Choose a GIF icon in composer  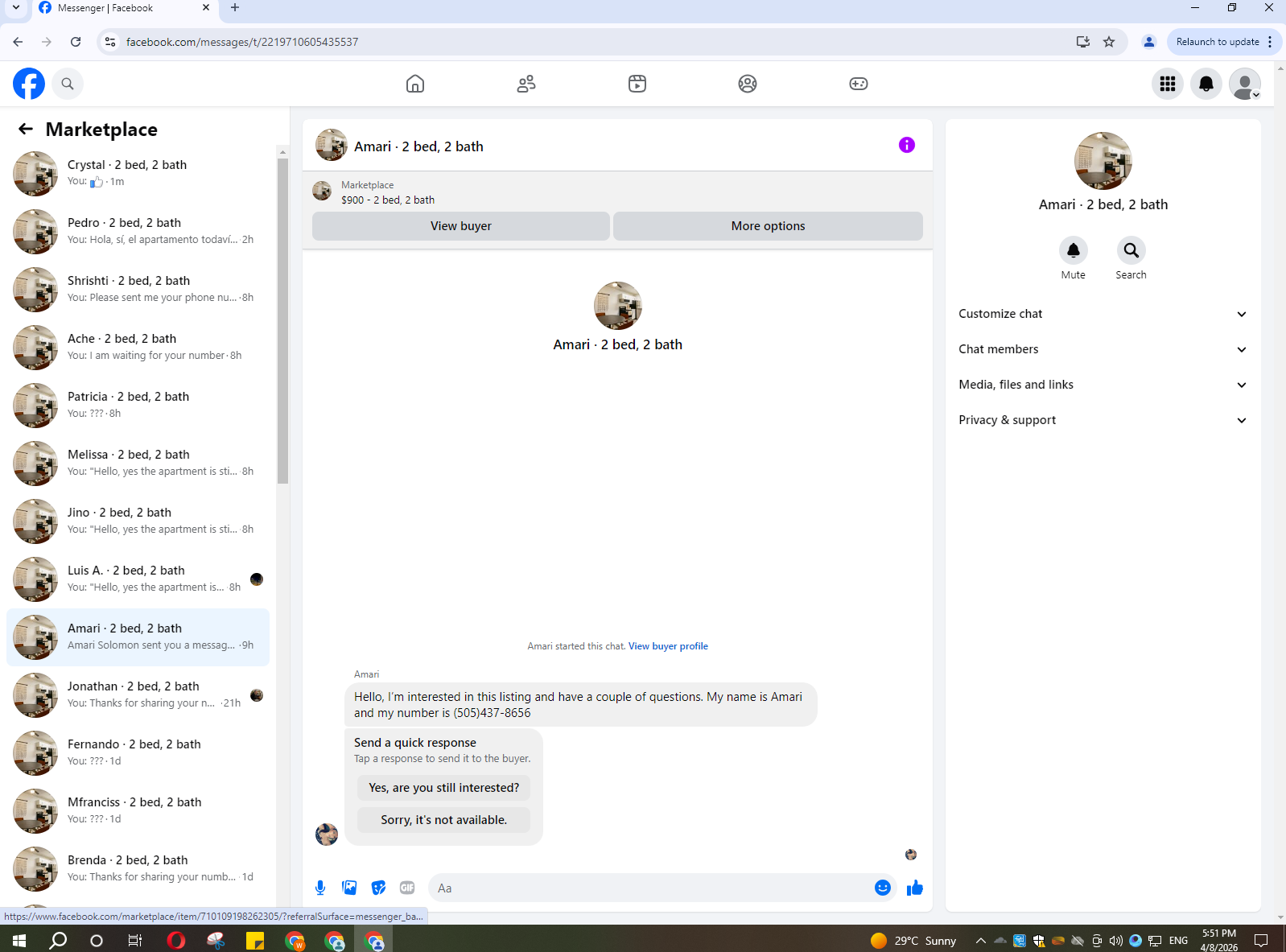407,888
